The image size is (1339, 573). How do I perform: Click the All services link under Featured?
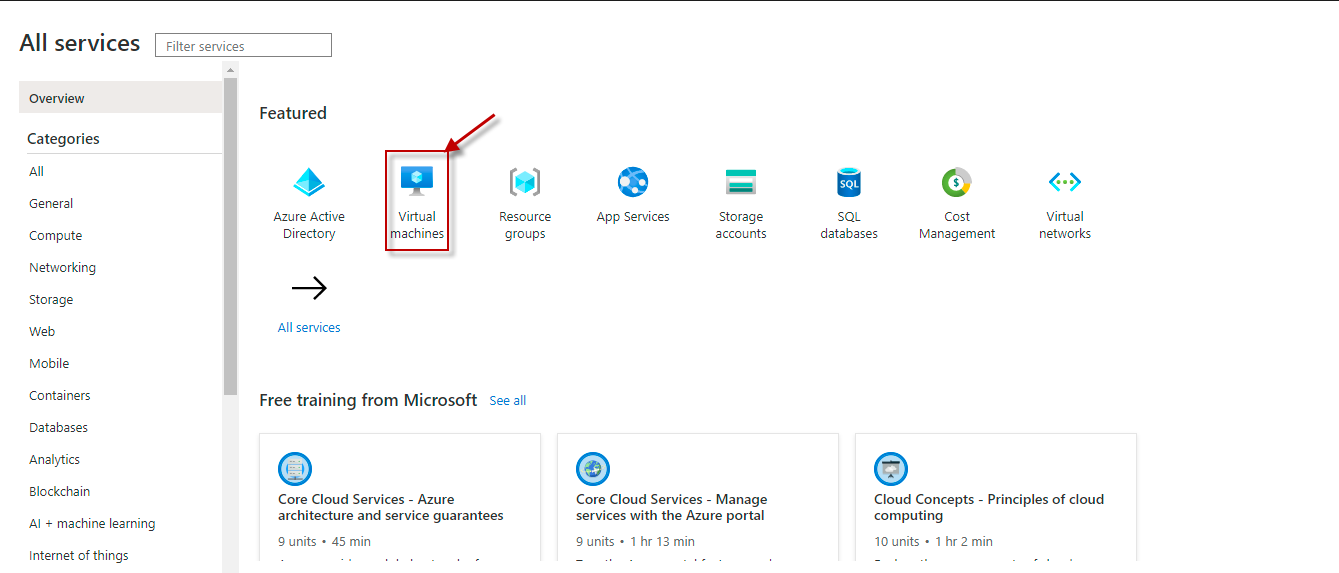[309, 327]
